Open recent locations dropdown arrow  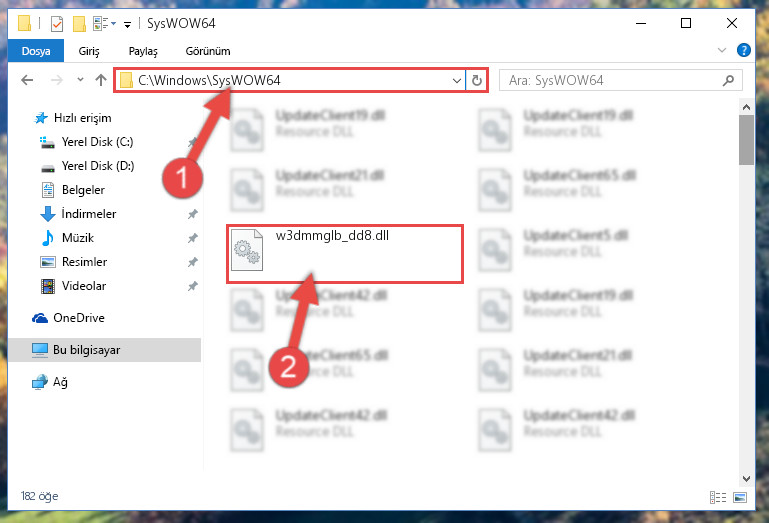coord(80,79)
